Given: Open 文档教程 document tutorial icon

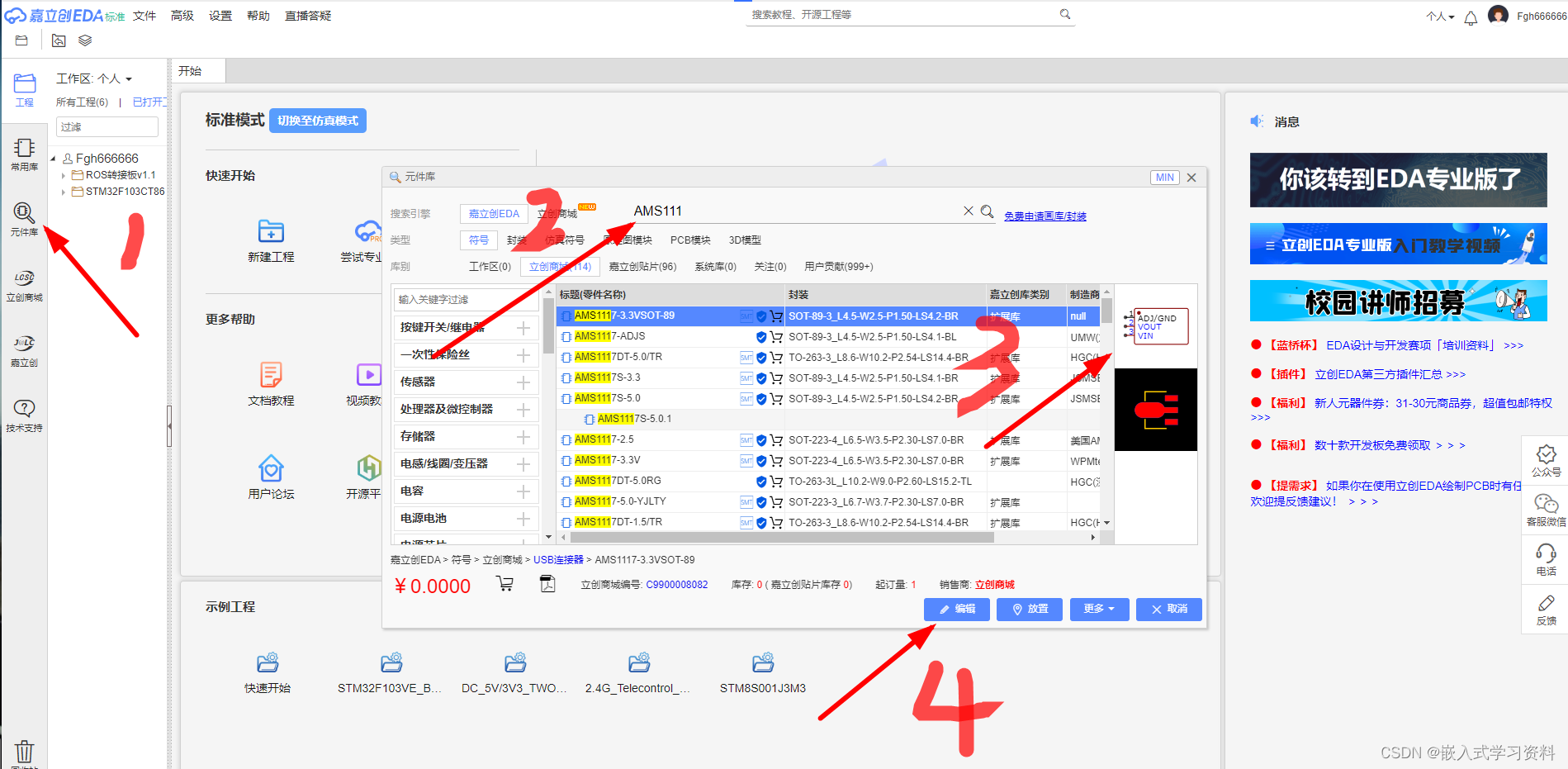Looking at the screenshot, I should (271, 375).
